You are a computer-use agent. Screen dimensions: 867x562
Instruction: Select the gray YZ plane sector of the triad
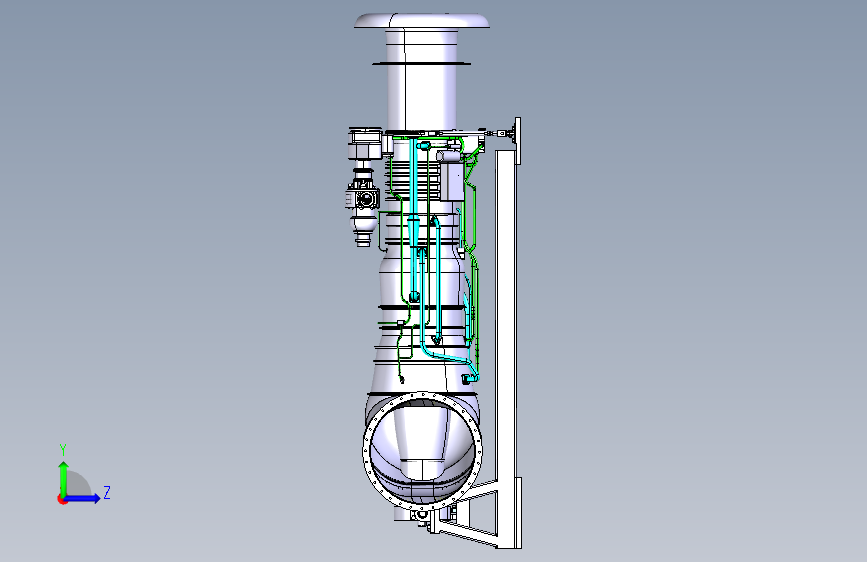coord(79,485)
